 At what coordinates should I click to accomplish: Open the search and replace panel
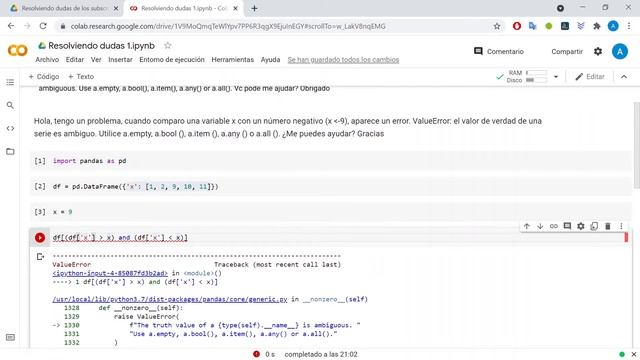tap(10, 105)
